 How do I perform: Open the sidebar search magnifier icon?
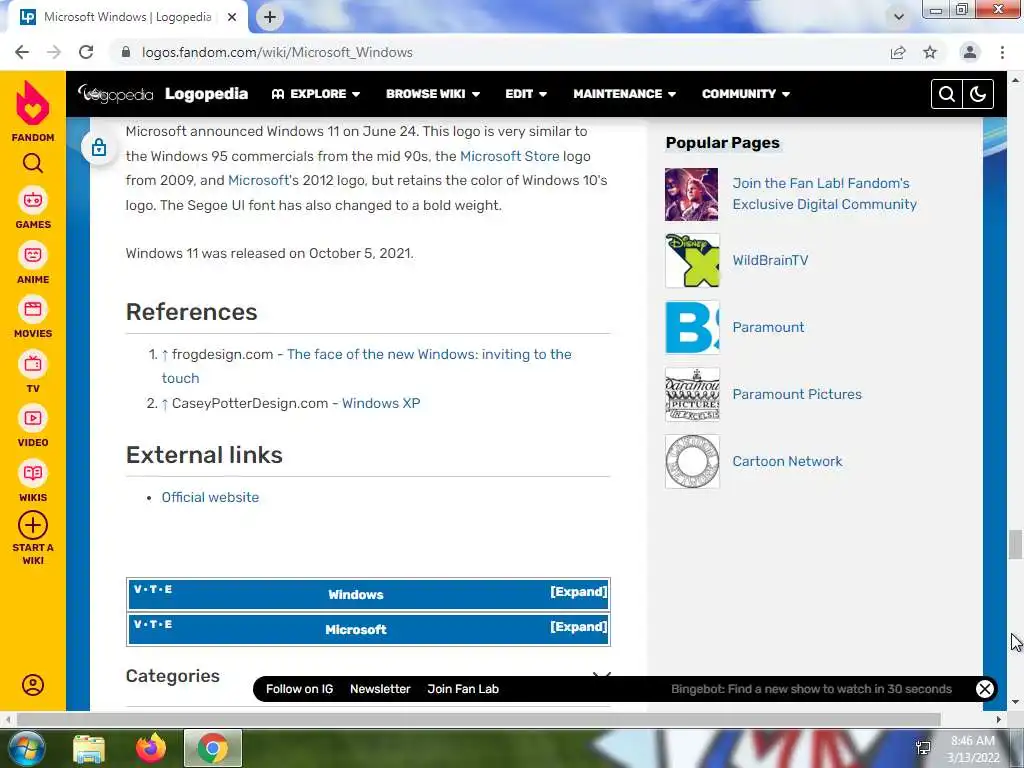tap(33, 163)
